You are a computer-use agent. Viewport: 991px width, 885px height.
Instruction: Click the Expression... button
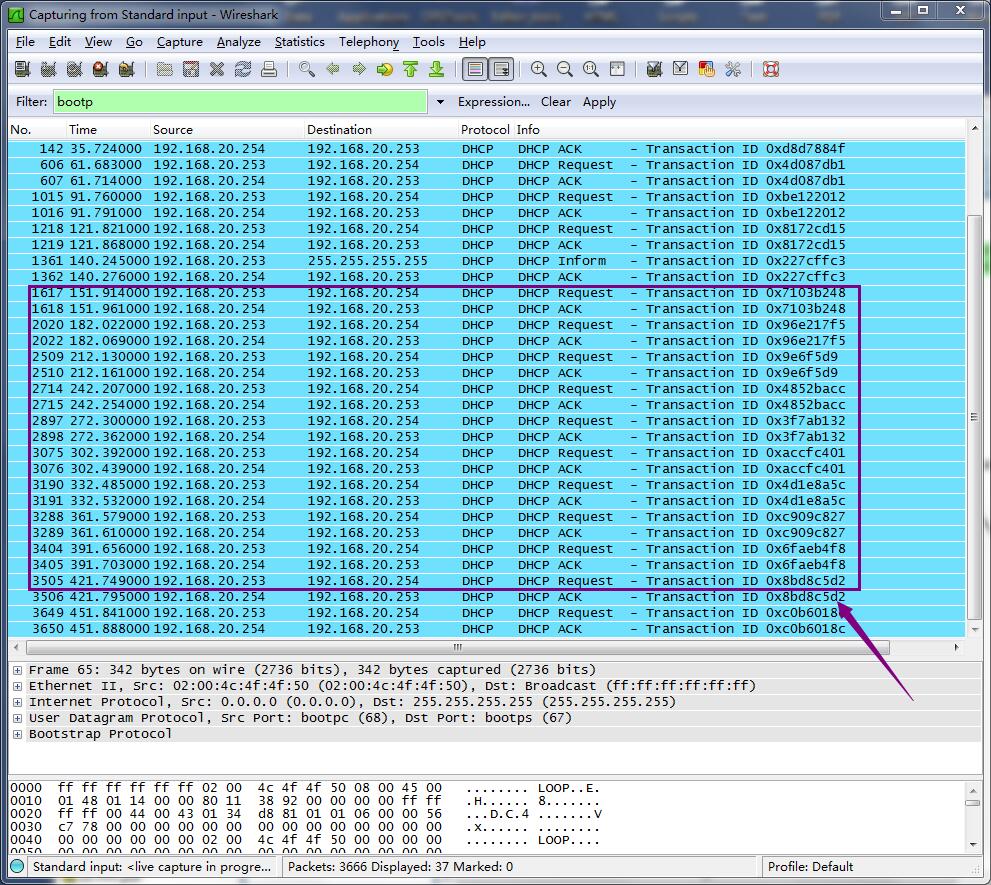click(x=494, y=102)
